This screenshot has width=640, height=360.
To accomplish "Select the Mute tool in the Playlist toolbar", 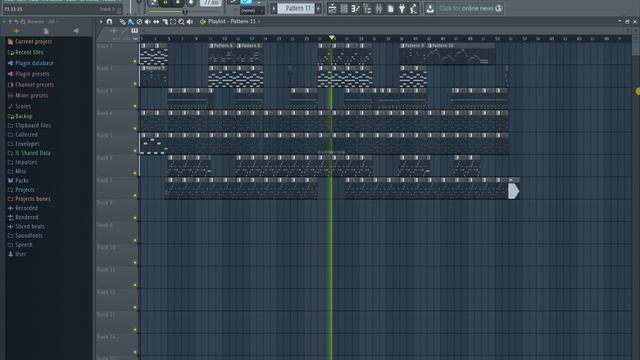I will point(147,22).
